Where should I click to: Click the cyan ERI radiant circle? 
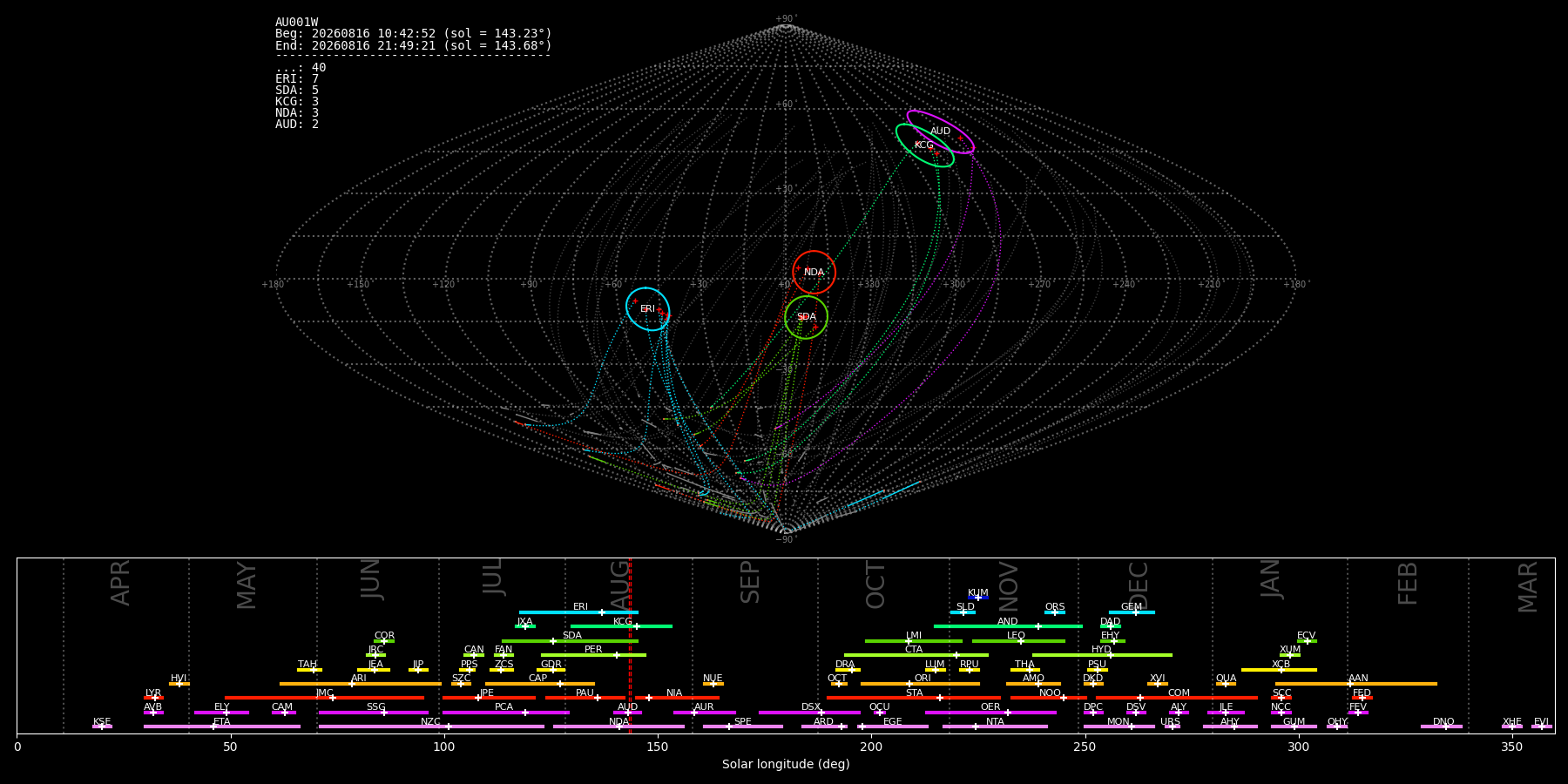[x=648, y=309]
